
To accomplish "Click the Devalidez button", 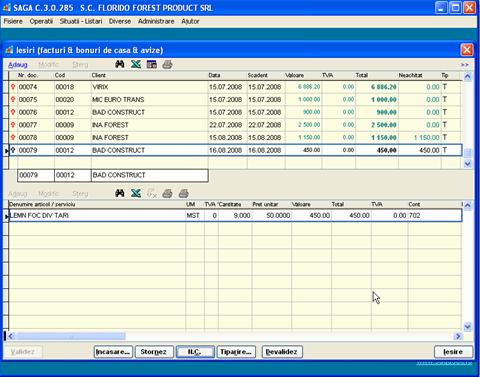I will click(282, 352).
